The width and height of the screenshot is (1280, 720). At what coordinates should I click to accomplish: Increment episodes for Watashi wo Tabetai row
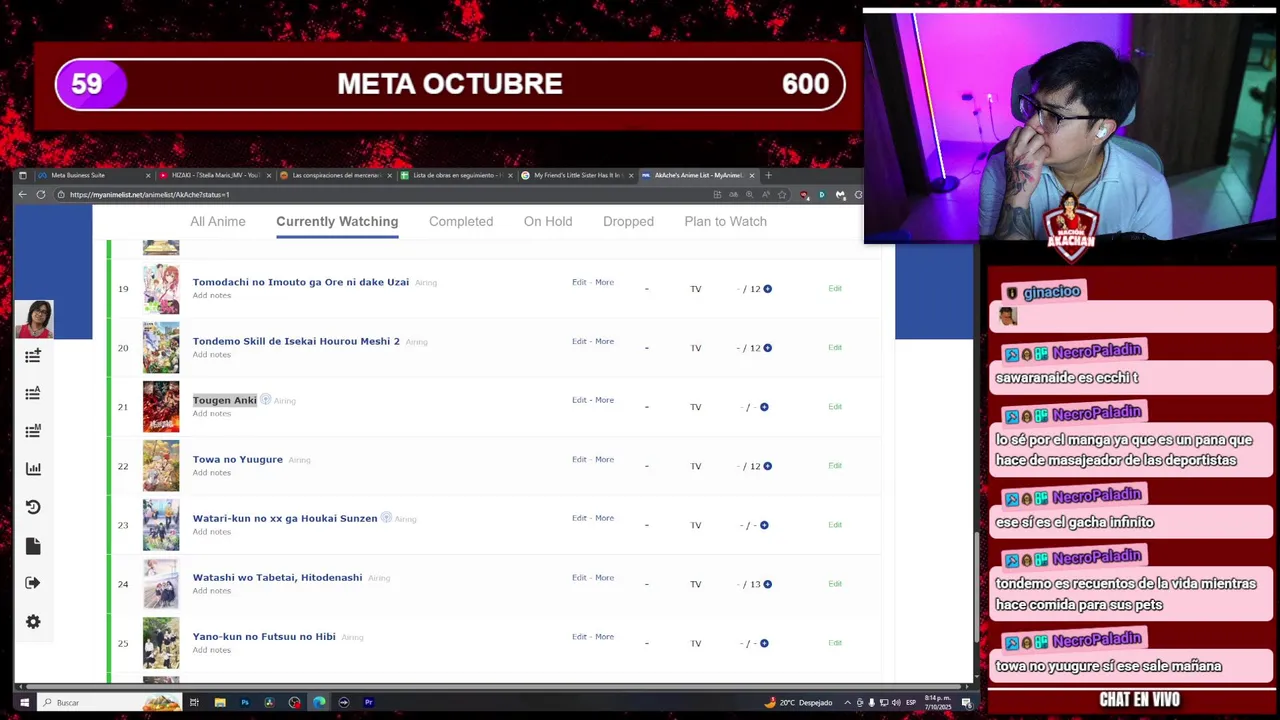click(x=767, y=584)
